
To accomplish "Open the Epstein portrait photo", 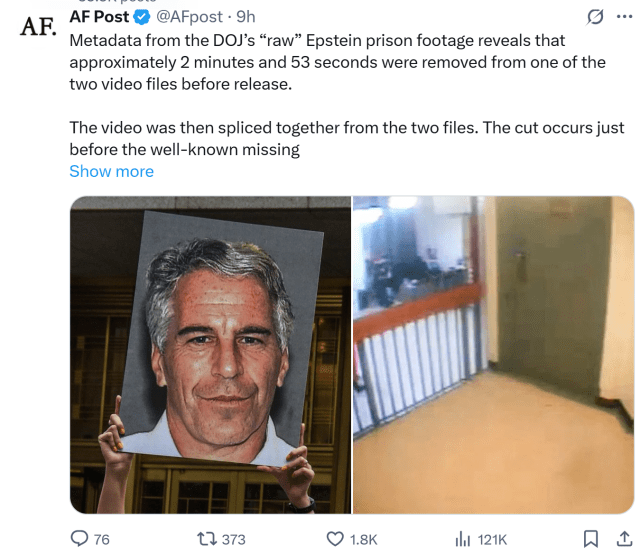I will 210,355.
